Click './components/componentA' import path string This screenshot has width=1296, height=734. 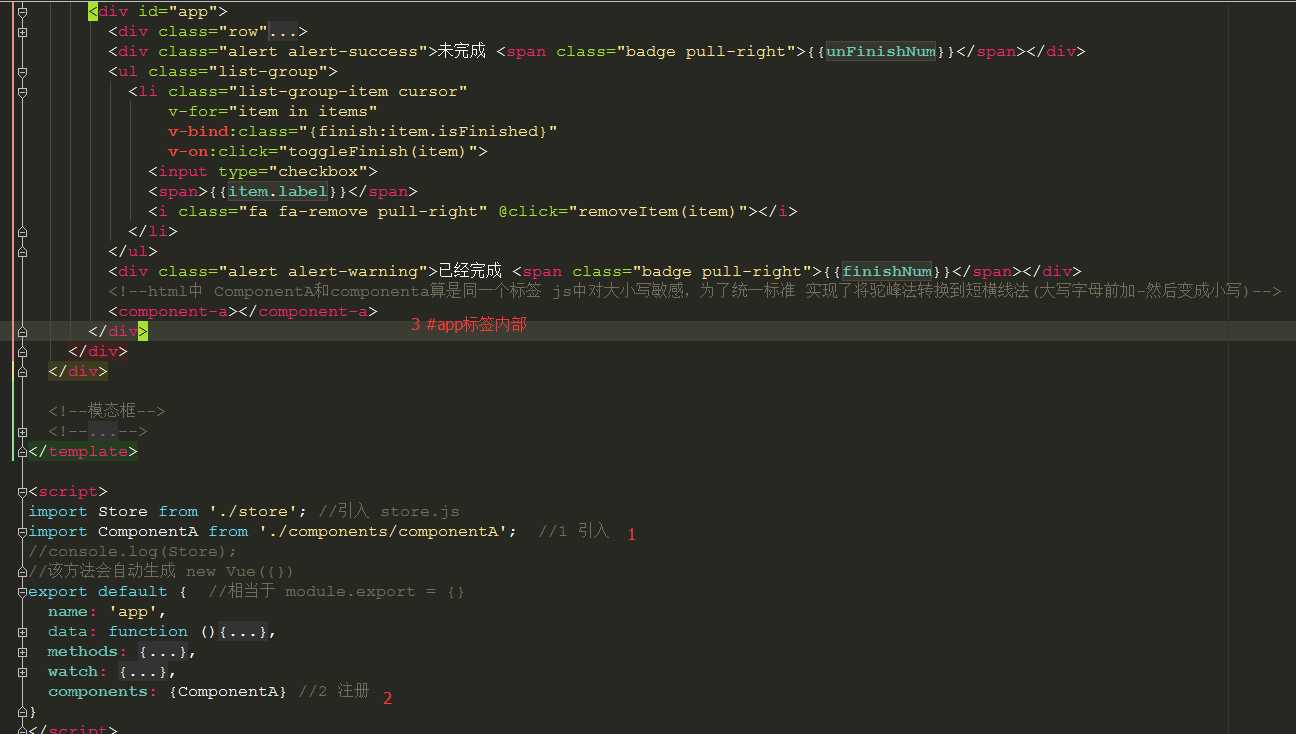(382, 532)
